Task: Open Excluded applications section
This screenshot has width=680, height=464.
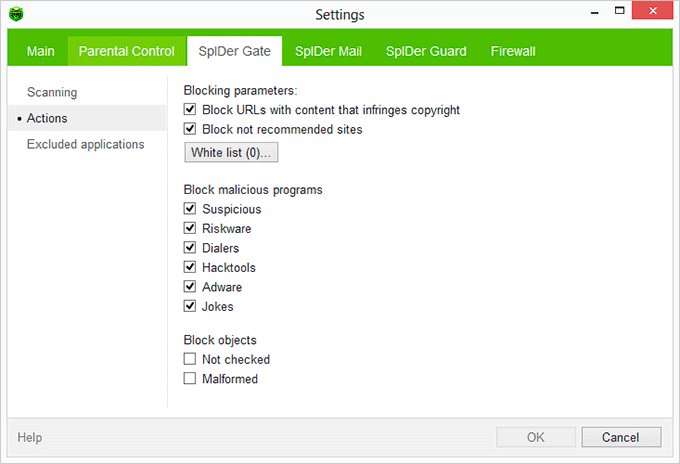Action: 85,145
